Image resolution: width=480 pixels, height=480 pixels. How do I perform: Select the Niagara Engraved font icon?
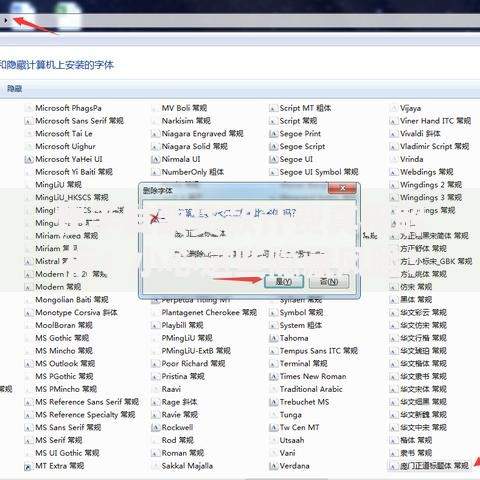pyautogui.click(x=155, y=134)
